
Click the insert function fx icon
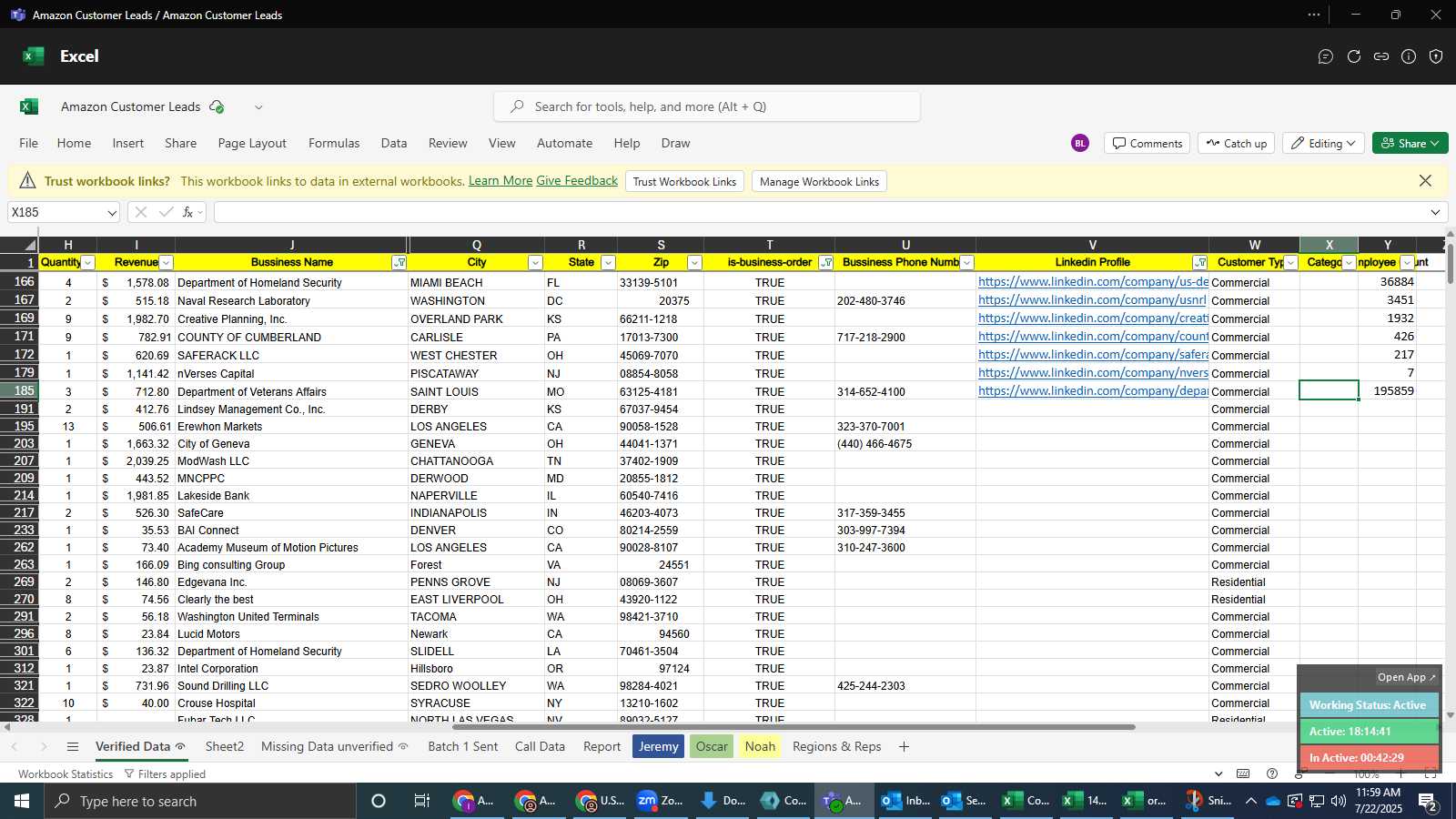click(188, 212)
